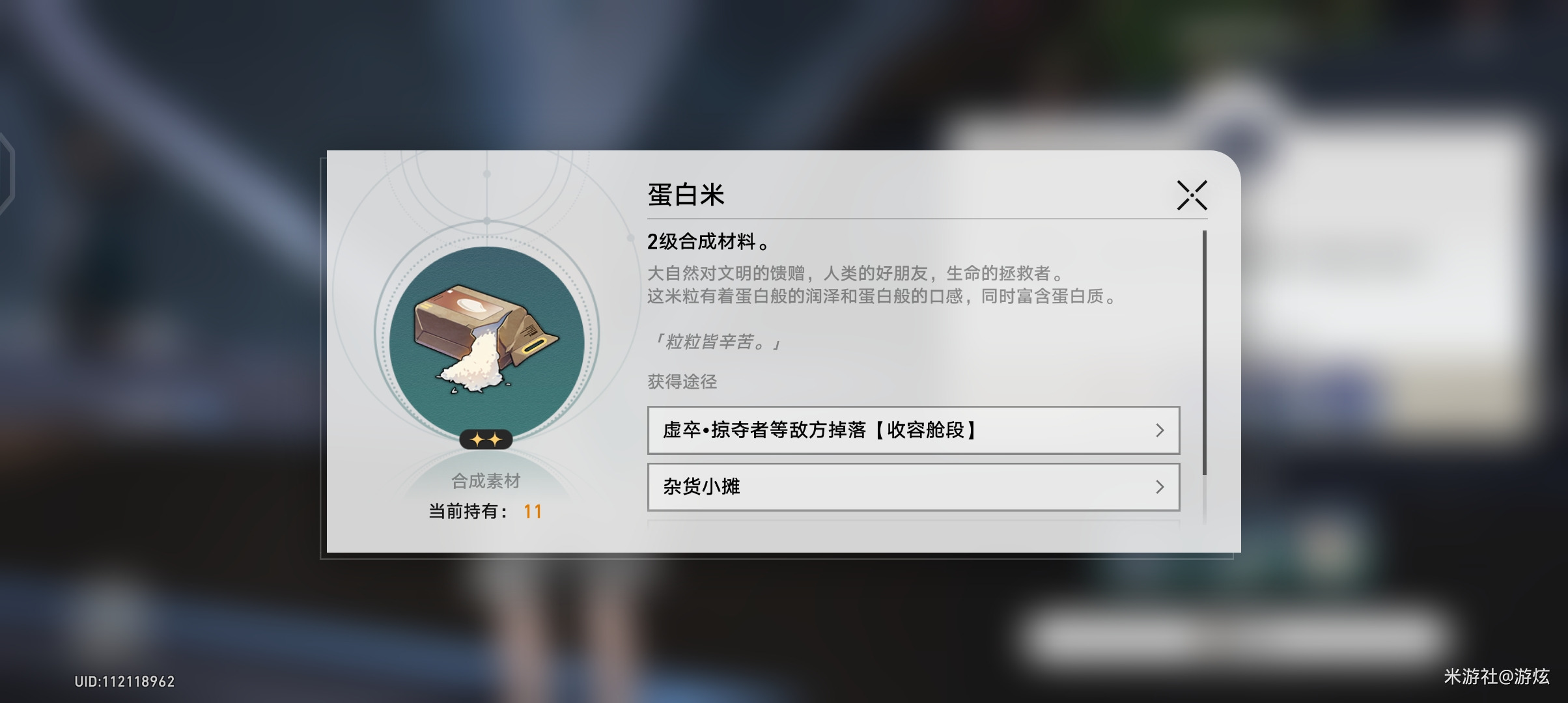Close the 蛋白米 item detail dialog
The image size is (1568, 703).
[1192, 195]
